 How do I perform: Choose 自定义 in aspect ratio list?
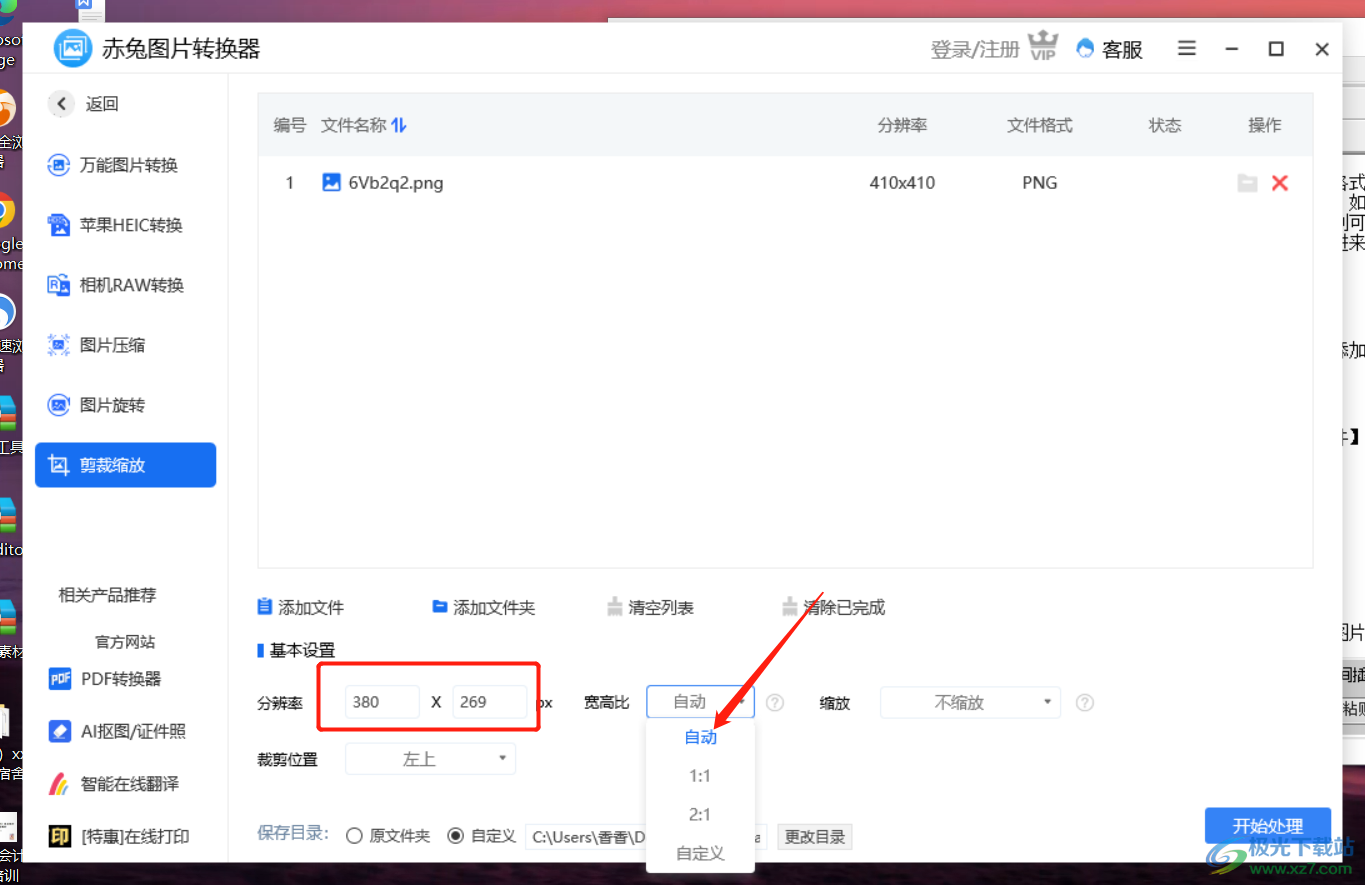click(x=700, y=853)
